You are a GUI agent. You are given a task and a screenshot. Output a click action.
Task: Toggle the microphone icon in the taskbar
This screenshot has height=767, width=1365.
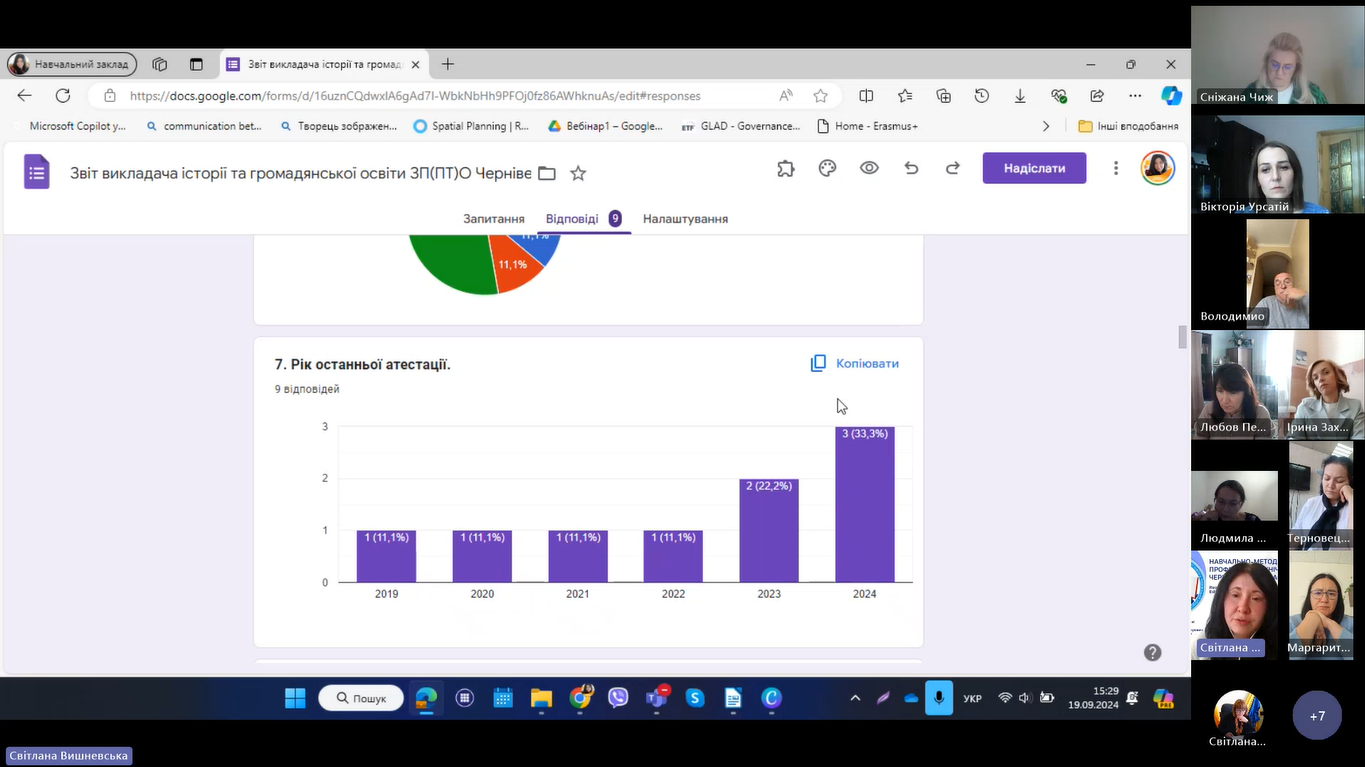938,698
